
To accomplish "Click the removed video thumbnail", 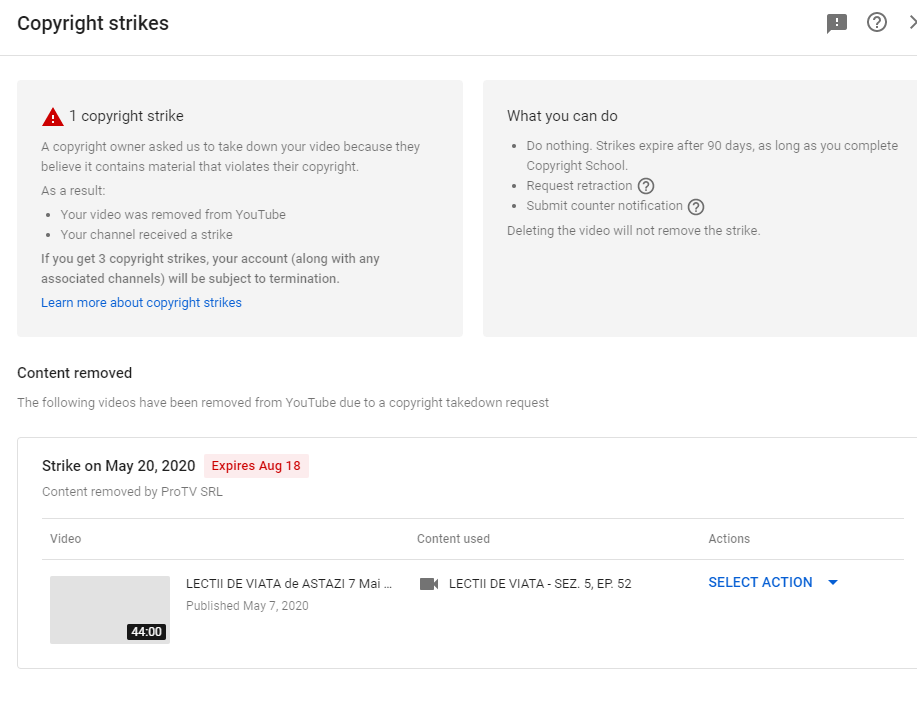I will click(110, 610).
